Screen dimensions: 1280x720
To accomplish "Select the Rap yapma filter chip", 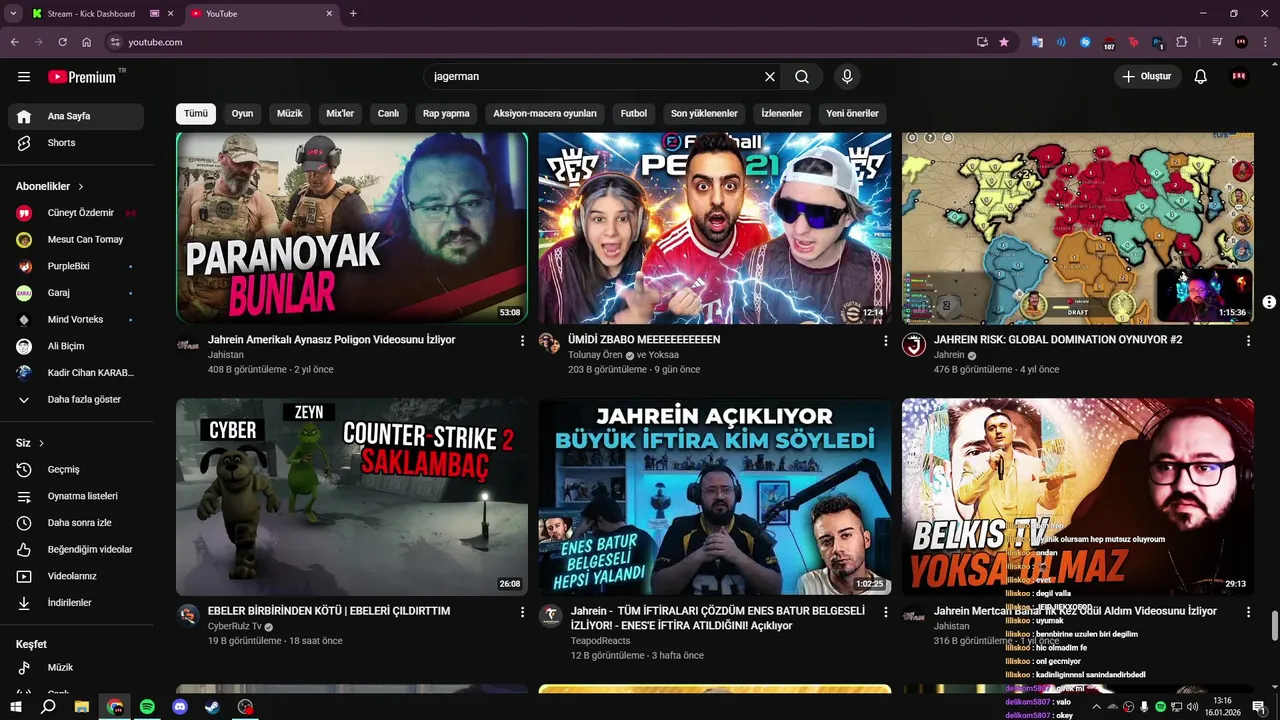I will (x=446, y=114).
